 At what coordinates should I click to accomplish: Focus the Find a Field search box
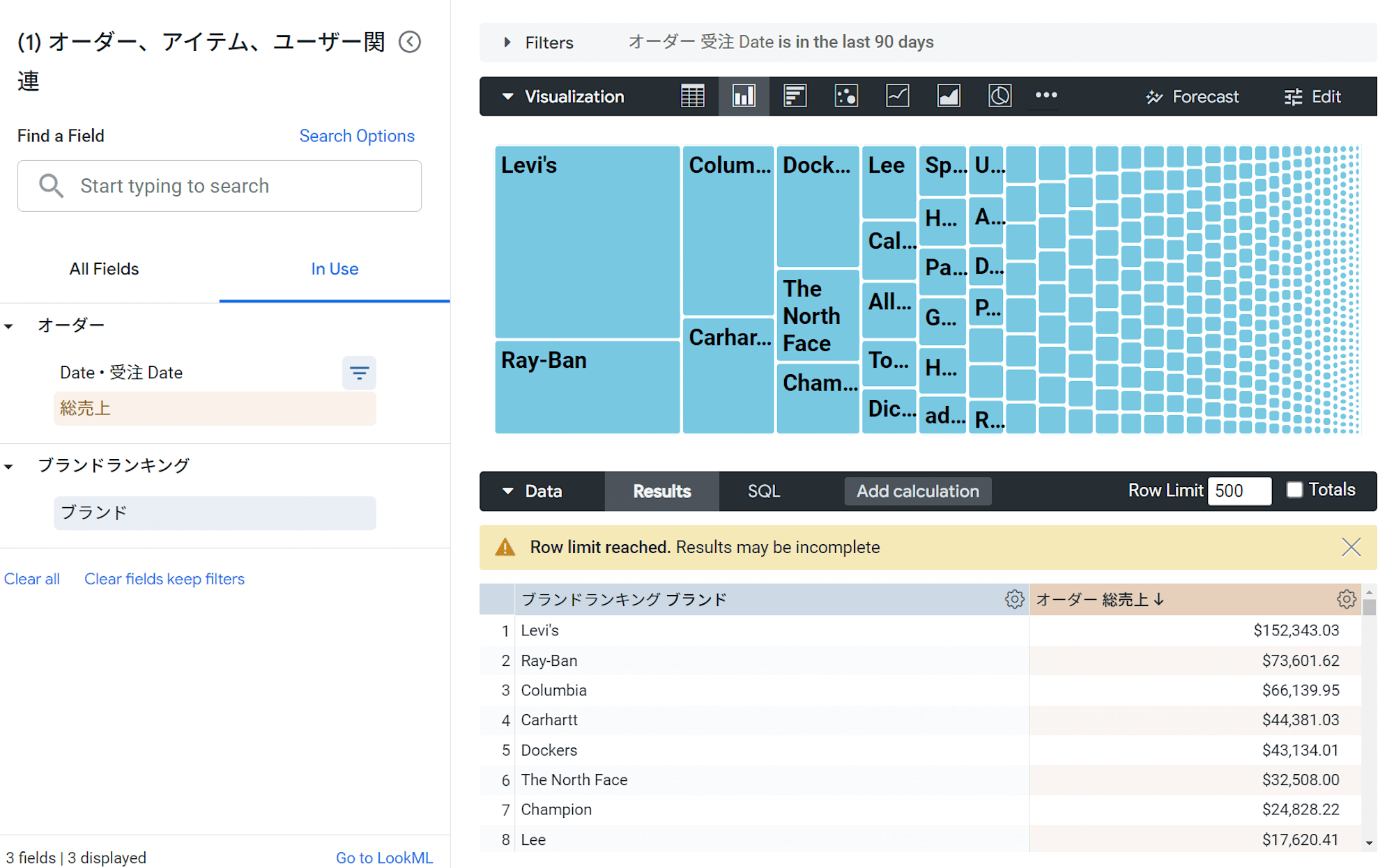[x=220, y=186]
